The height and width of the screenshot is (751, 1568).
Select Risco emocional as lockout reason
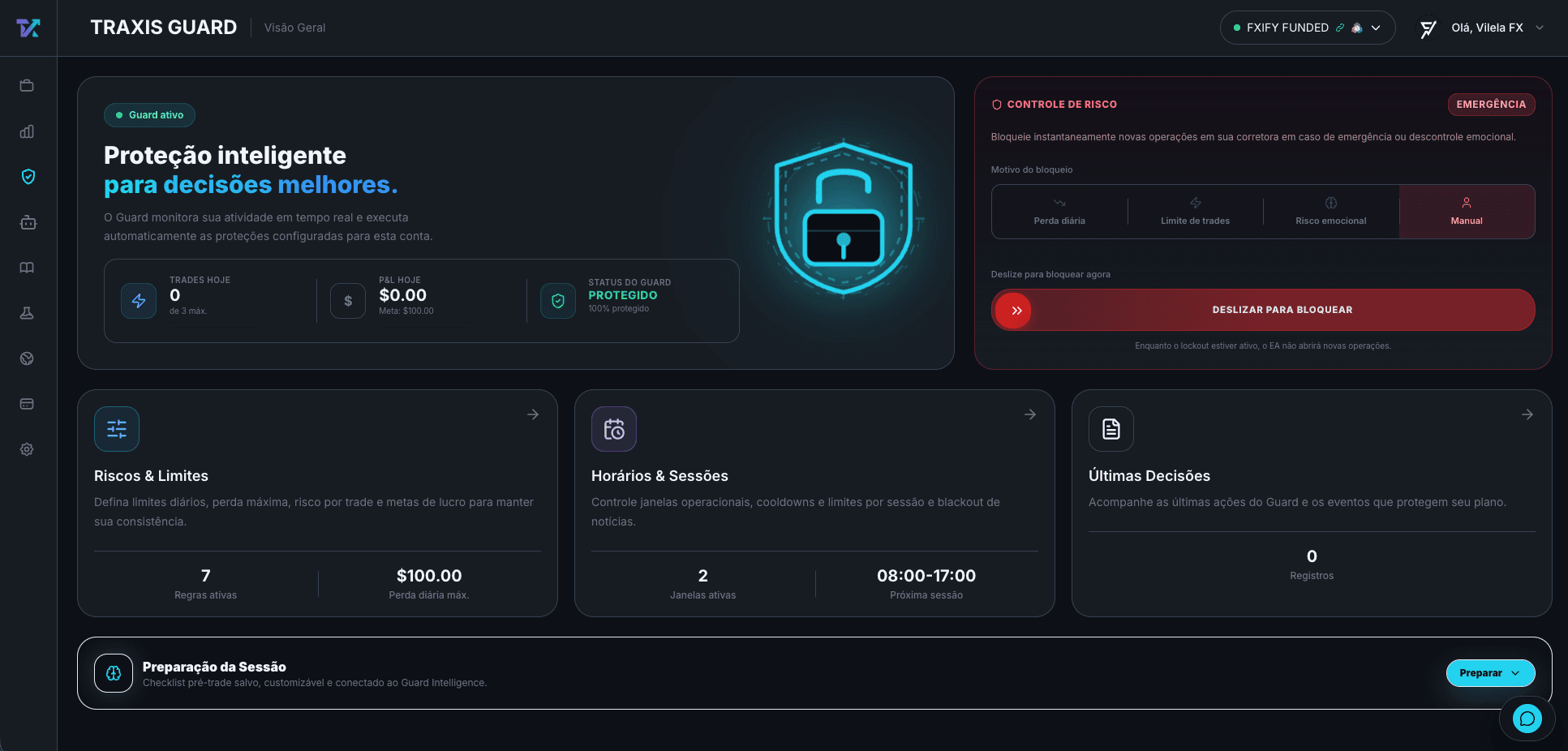tap(1331, 212)
